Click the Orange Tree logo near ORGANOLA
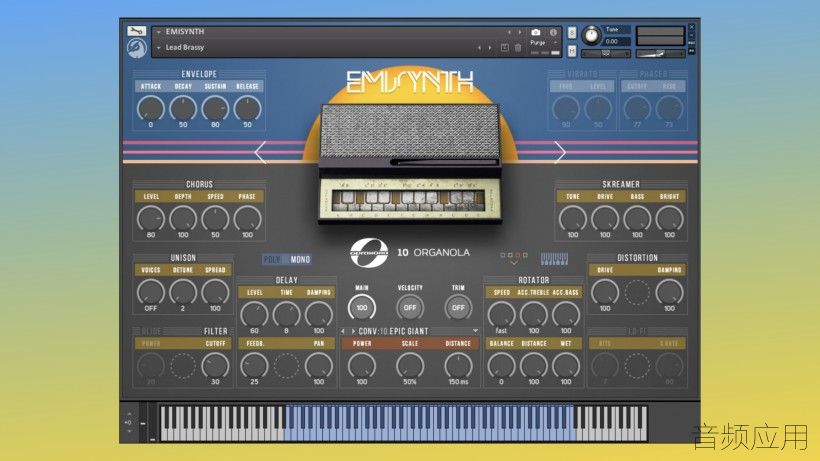This screenshot has width=820, height=461. tap(369, 252)
